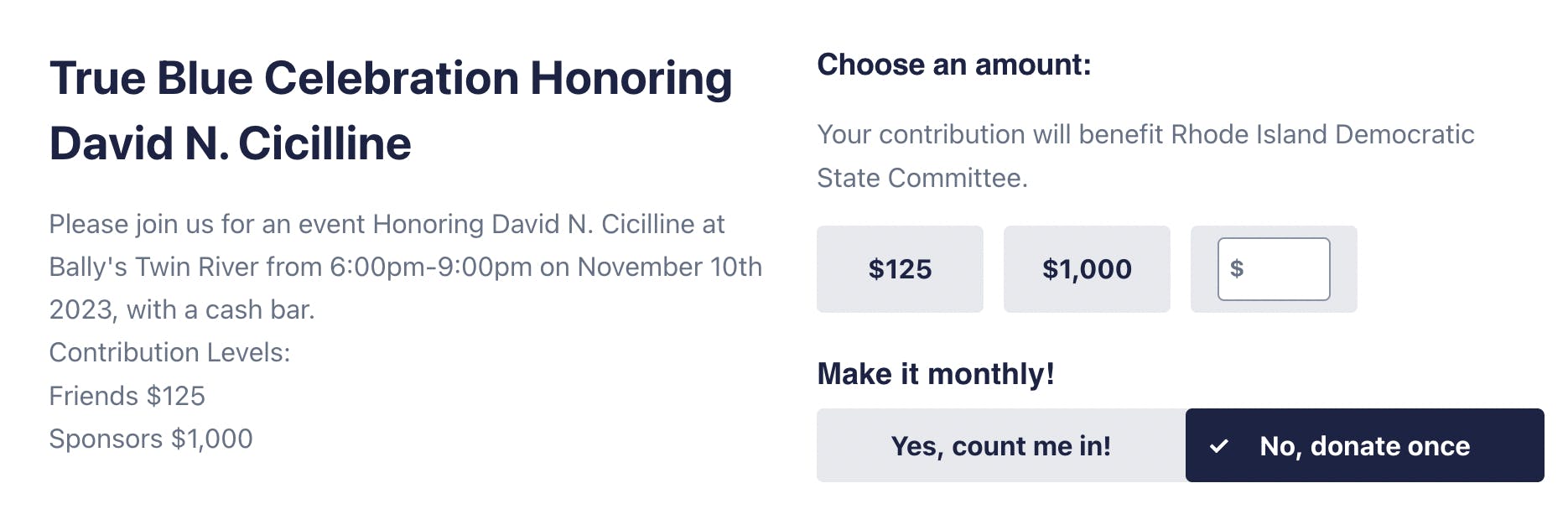This screenshot has height=530, width=1568.
Task: Click the checkmark icon on donate once
Action: 1219,446
